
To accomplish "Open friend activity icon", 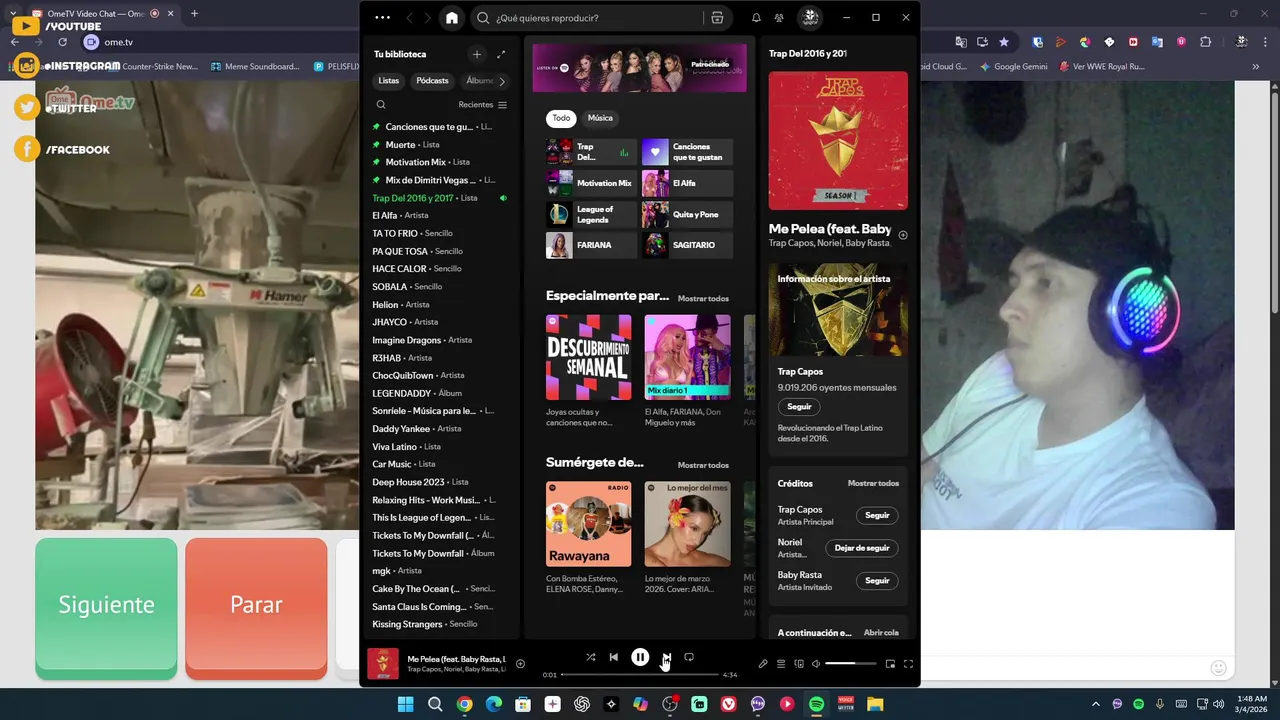I will 779,18.
